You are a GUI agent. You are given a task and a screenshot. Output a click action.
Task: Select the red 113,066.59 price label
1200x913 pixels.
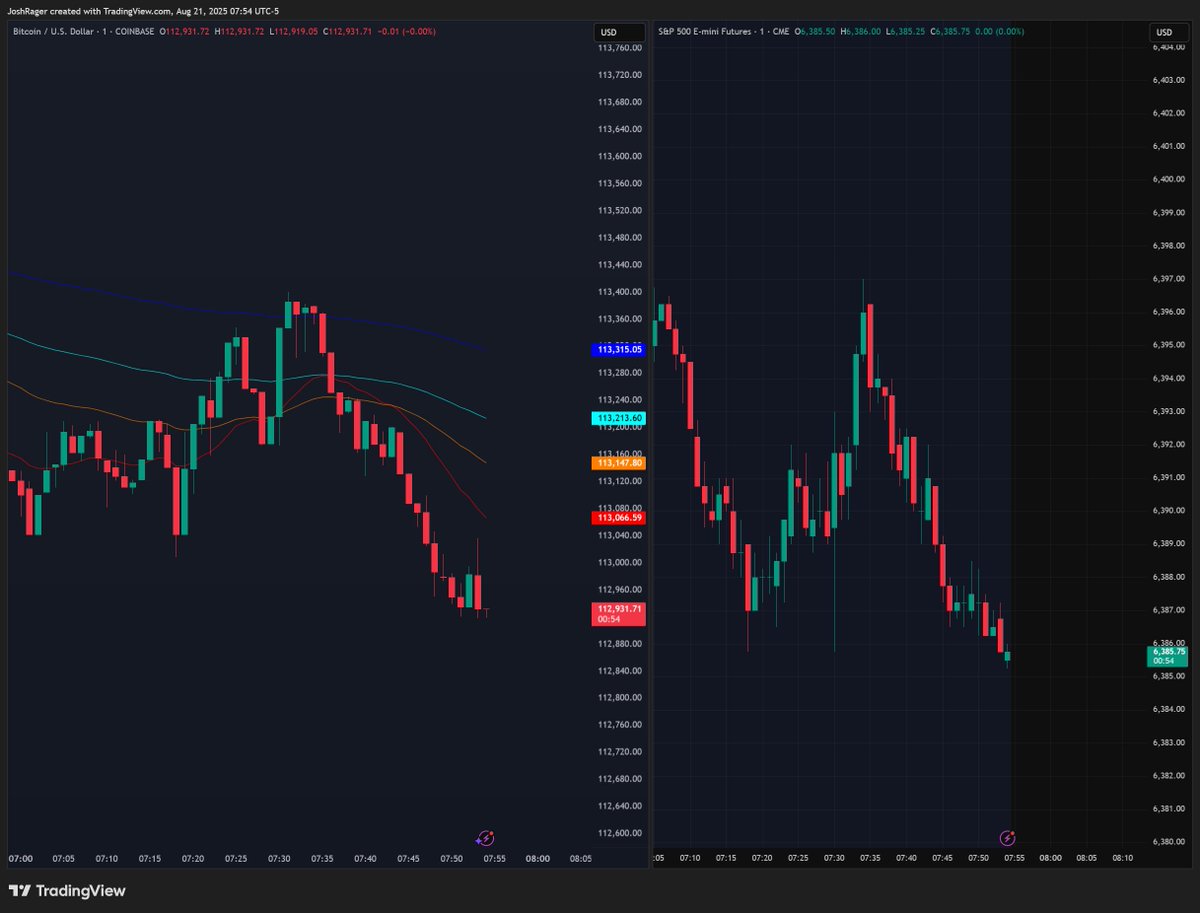[620, 518]
